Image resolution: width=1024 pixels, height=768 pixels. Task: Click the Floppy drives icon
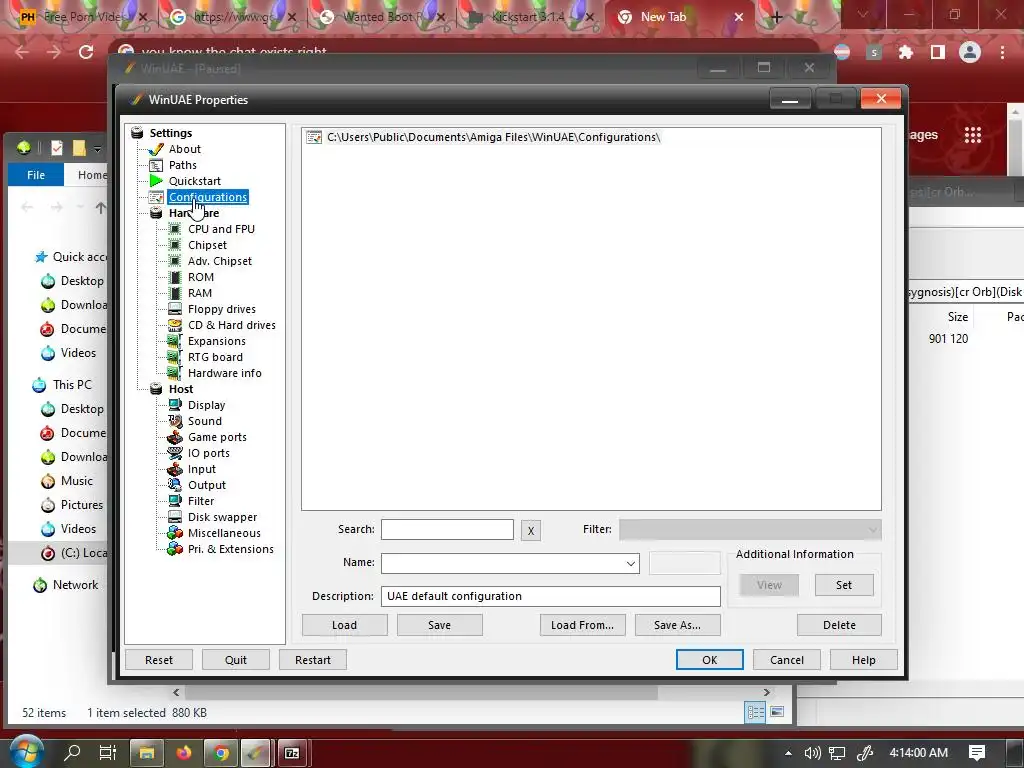175,309
